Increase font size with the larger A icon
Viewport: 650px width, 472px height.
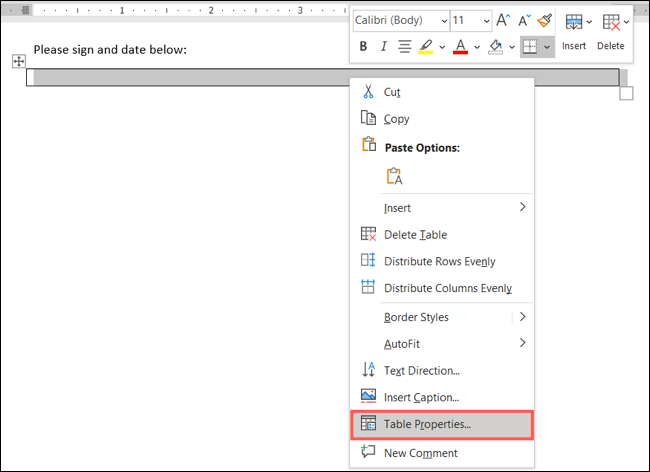click(x=503, y=20)
